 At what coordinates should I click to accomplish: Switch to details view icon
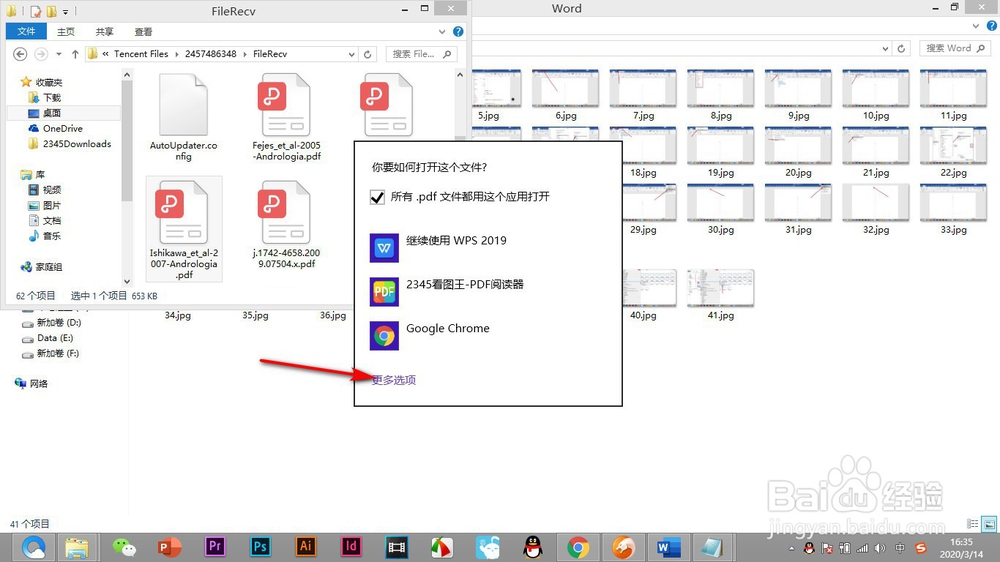click(x=973, y=524)
